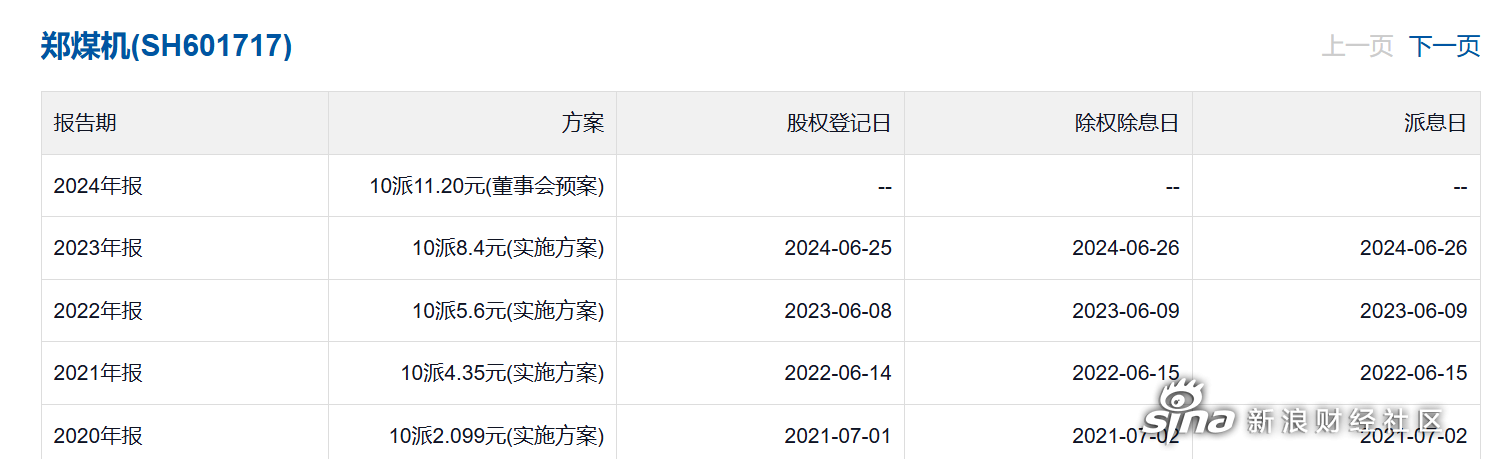The height and width of the screenshot is (459, 1497).
Task: Click record date 2024-06-25 cell
Action: pyautogui.click(x=838, y=248)
